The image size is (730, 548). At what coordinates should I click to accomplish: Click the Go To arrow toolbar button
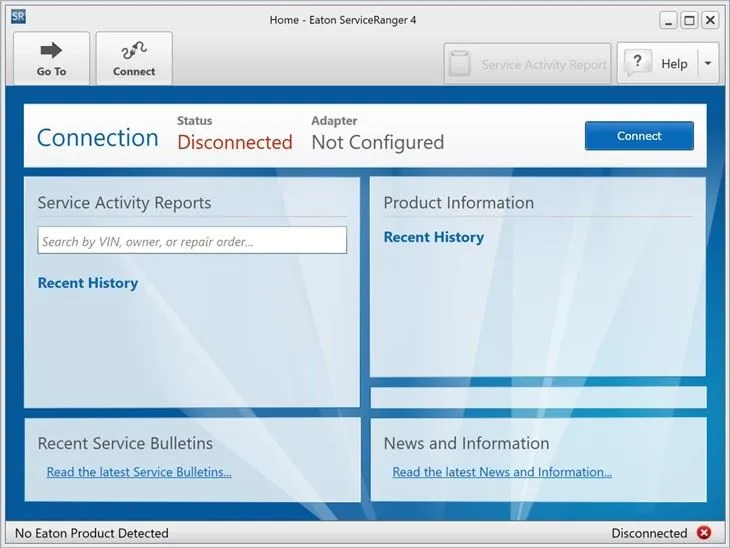point(51,58)
